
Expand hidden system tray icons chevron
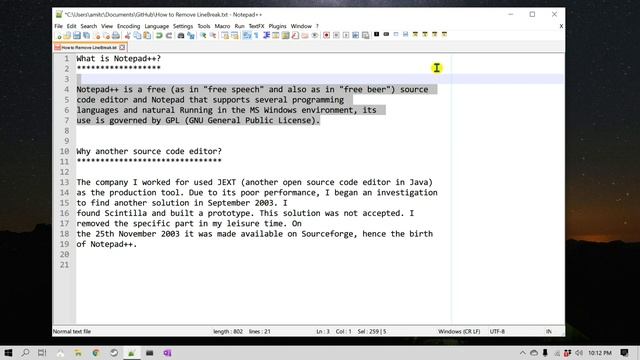pyautogui.click(x=522, y=353)
